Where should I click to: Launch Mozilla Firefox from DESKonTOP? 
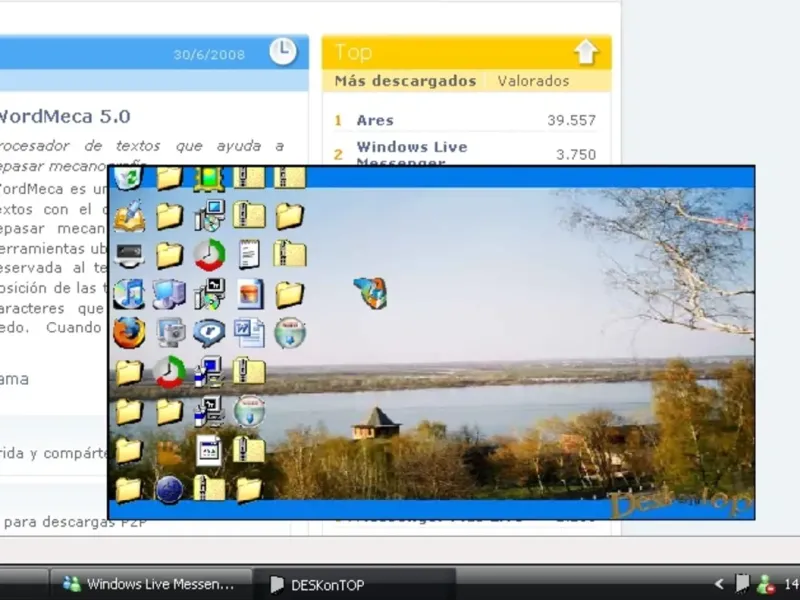[x=129, y=333]
